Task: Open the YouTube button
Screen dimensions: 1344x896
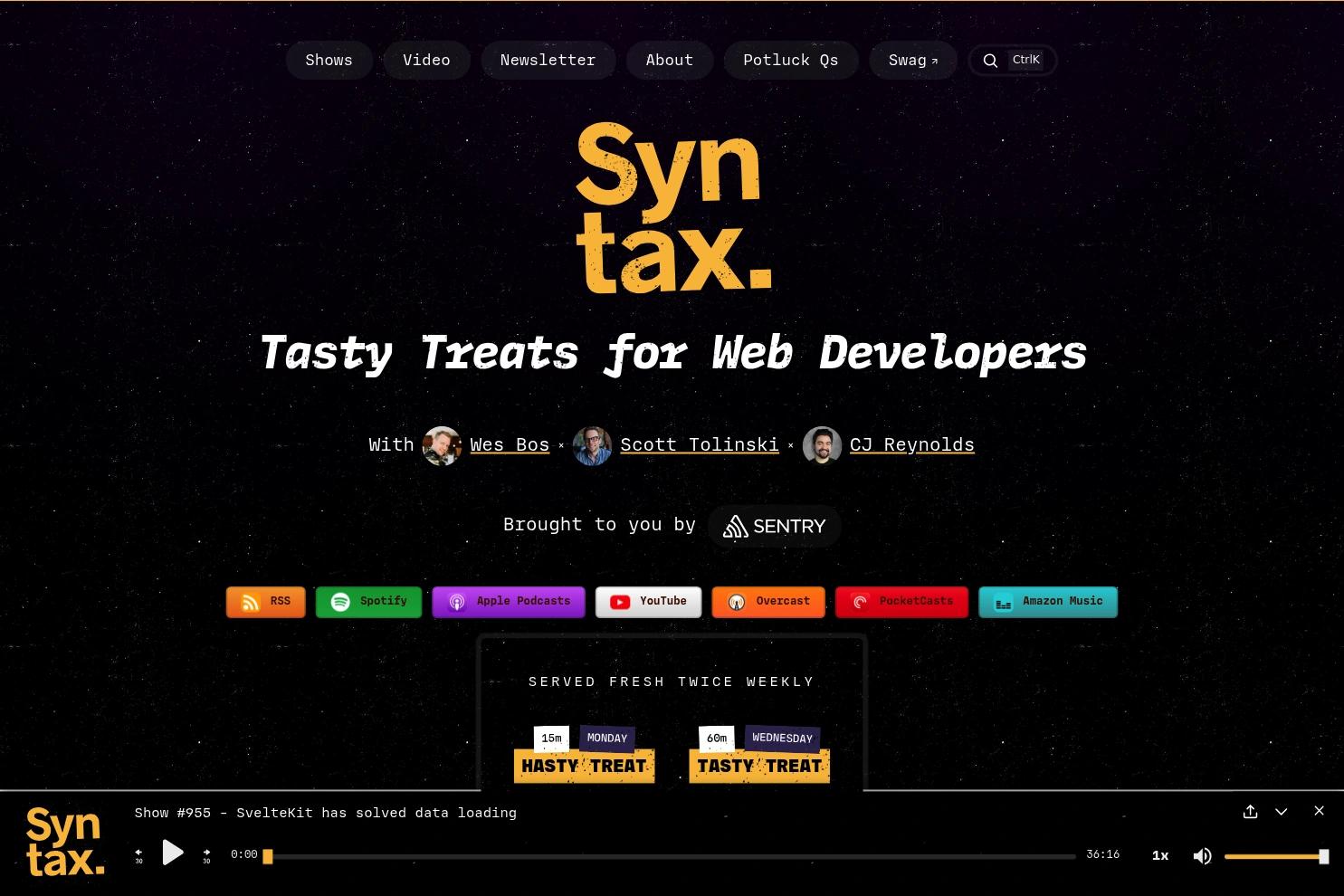Action: 648,602
